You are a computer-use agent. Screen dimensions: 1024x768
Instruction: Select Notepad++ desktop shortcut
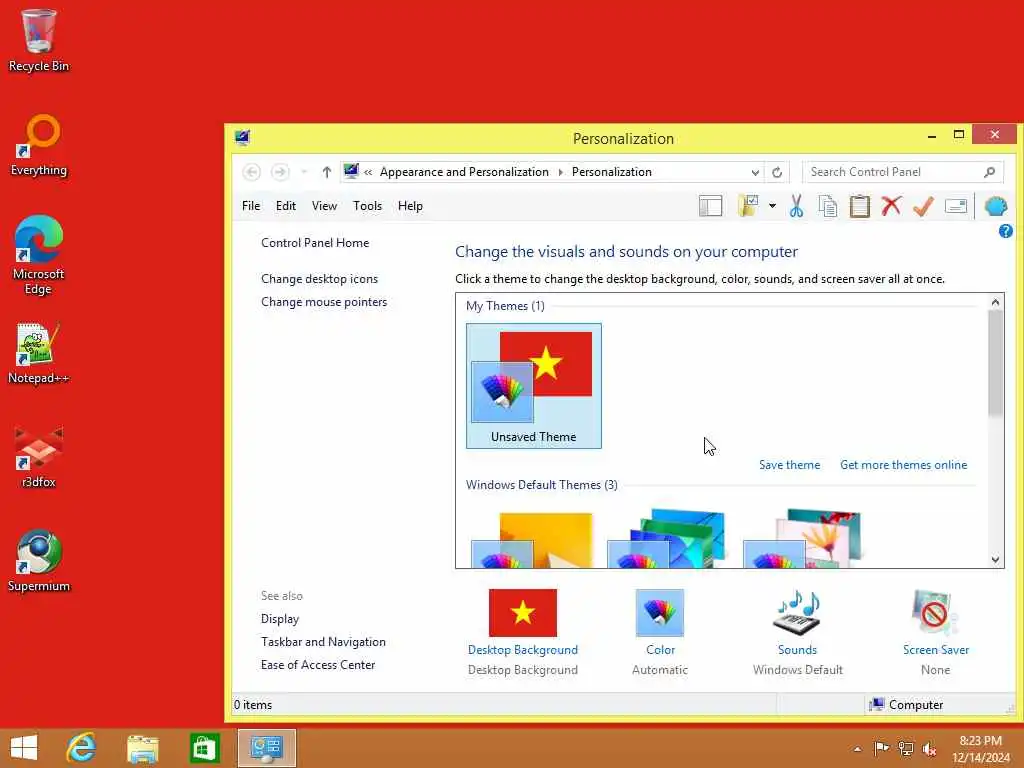39,353
